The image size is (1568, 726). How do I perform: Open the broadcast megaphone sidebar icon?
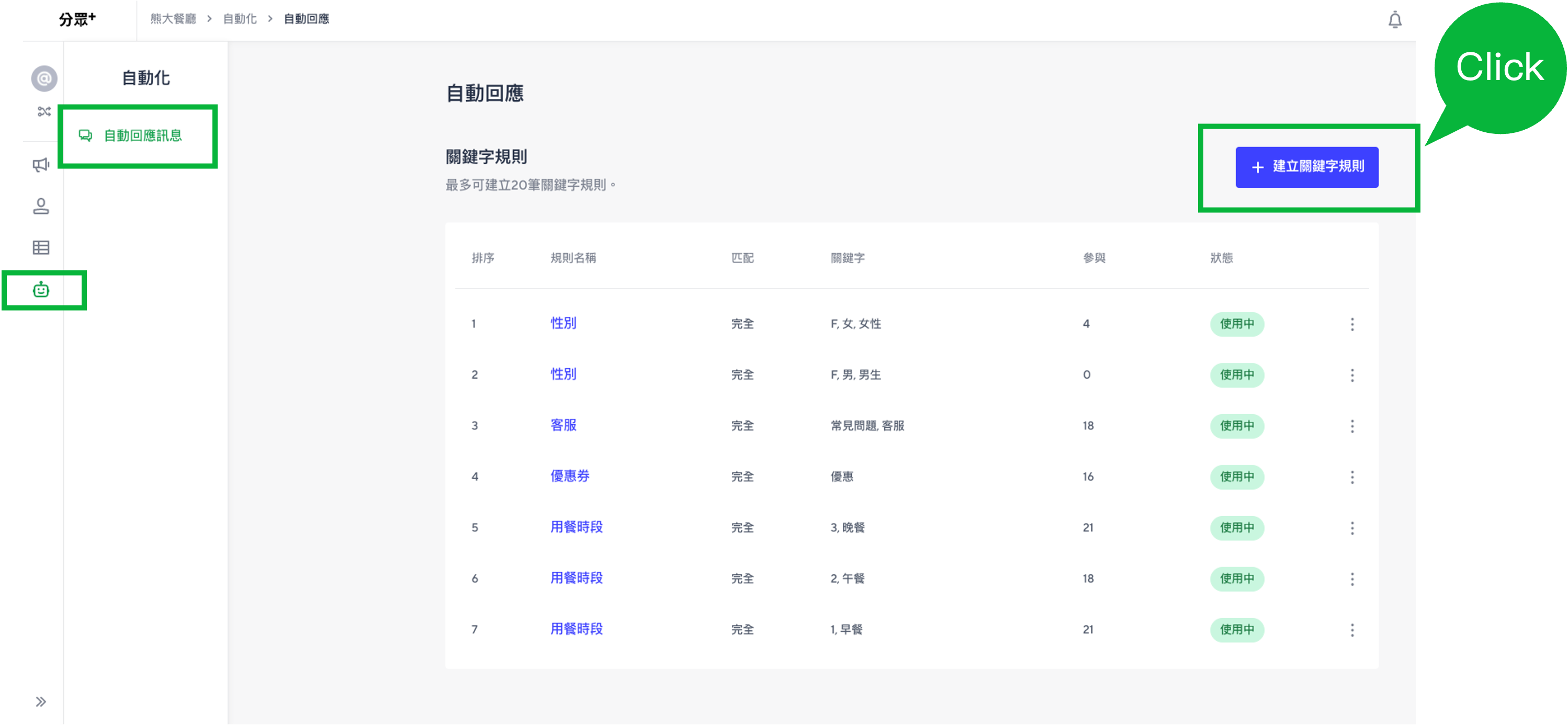(x=41, y=164)
